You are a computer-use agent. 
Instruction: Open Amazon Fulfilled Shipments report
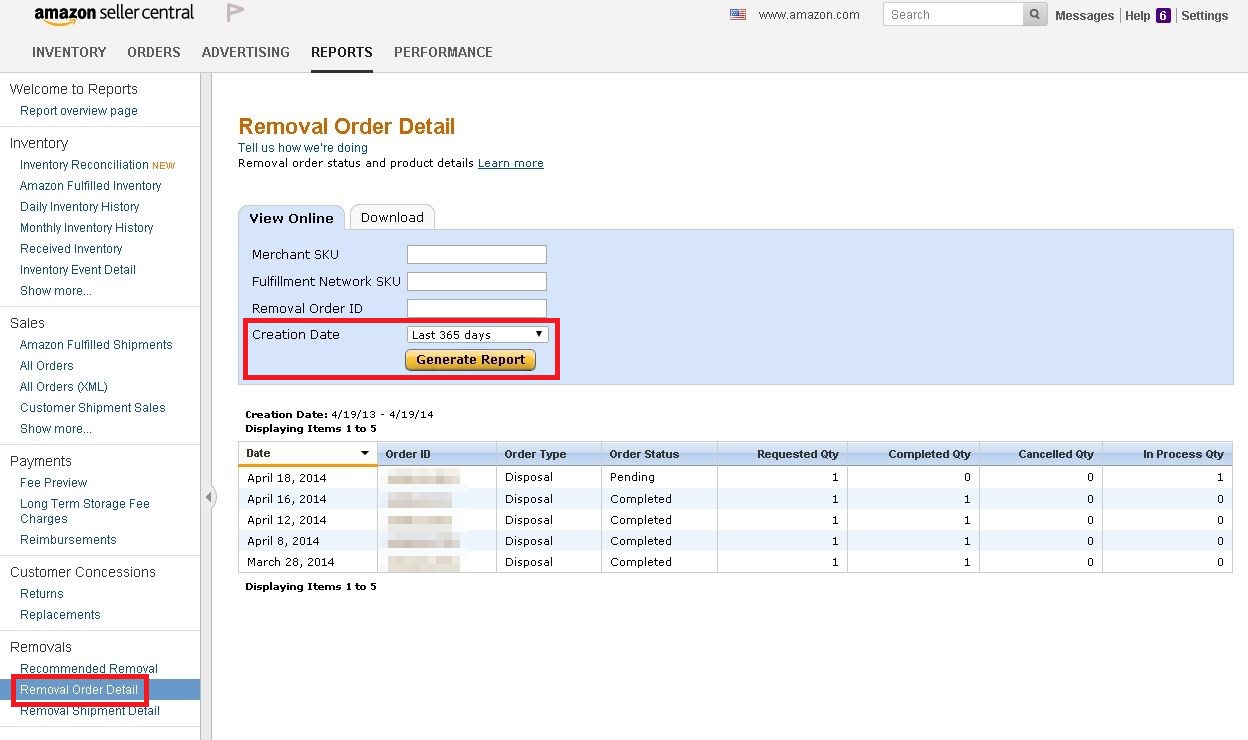[96, 345]
